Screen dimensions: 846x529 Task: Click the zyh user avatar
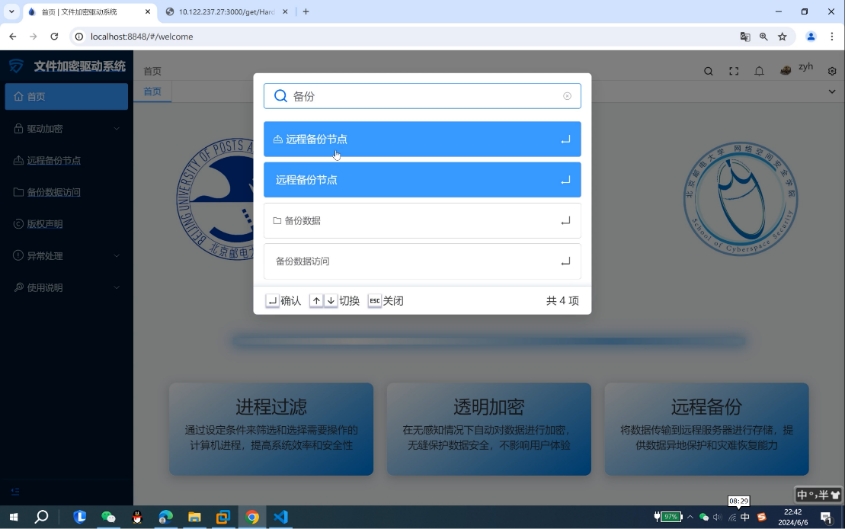click(786, 70)
